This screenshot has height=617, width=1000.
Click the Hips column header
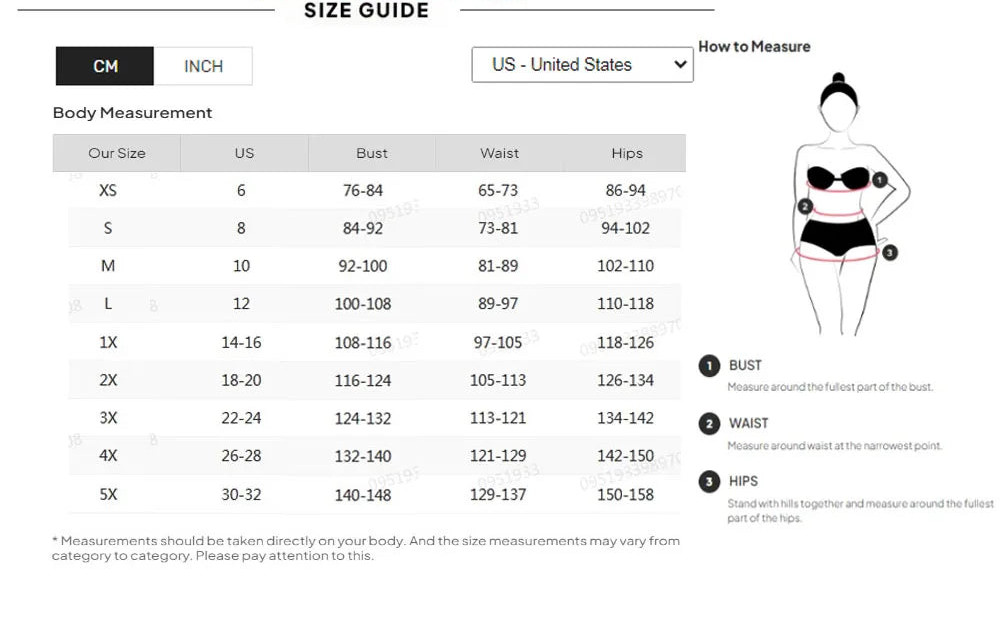point(627,153)
